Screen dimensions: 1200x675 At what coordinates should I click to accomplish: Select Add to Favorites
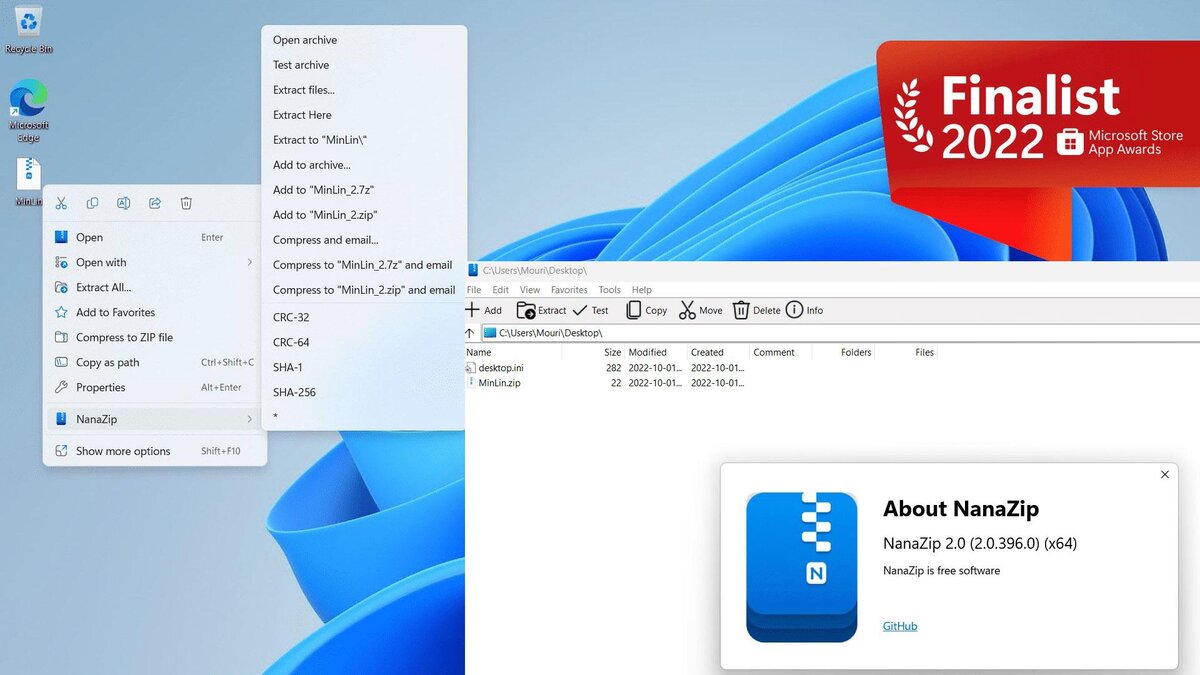pos(155,312)
